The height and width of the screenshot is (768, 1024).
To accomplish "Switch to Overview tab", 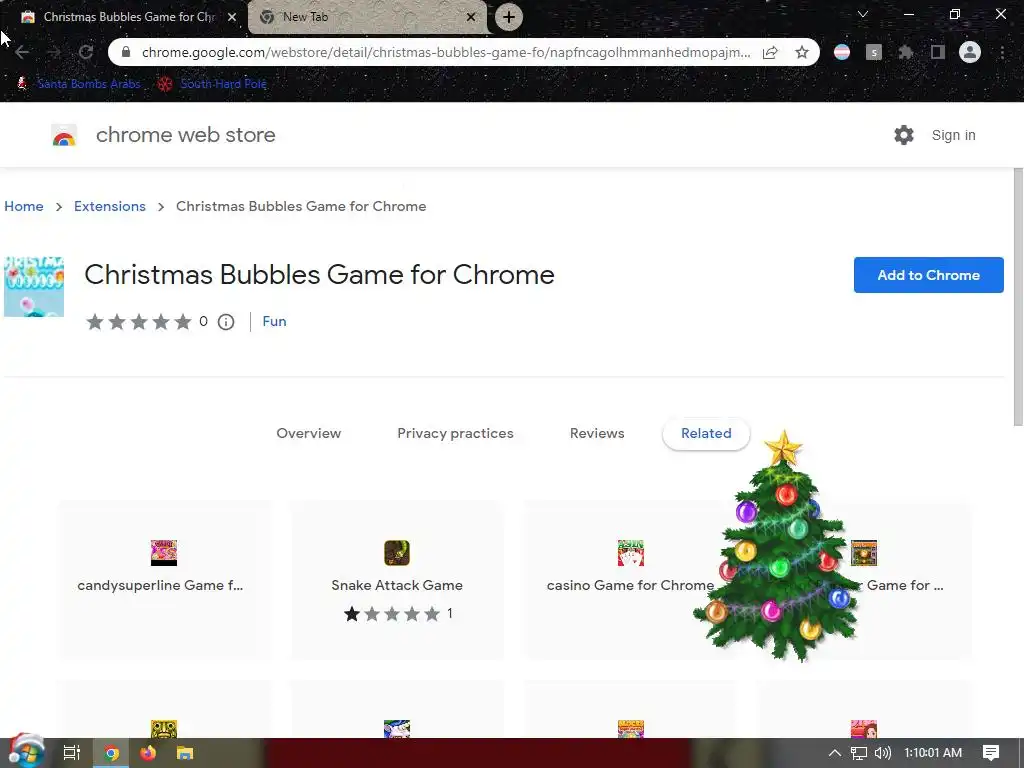I will point(308,434).
